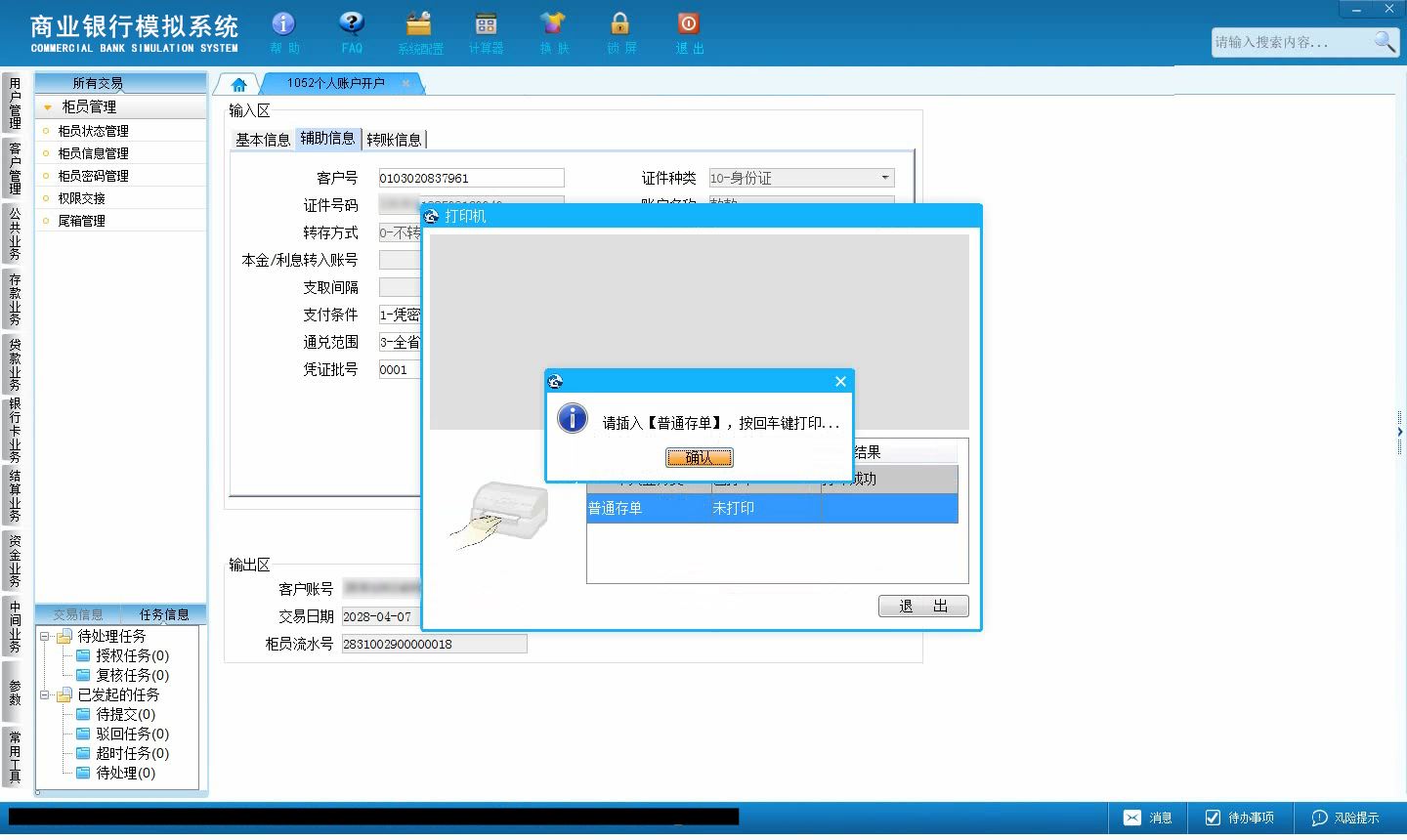This screenshot has width=1407, height=840.
Task: Open the 存款业务 side tab
Action: (14, 299)
